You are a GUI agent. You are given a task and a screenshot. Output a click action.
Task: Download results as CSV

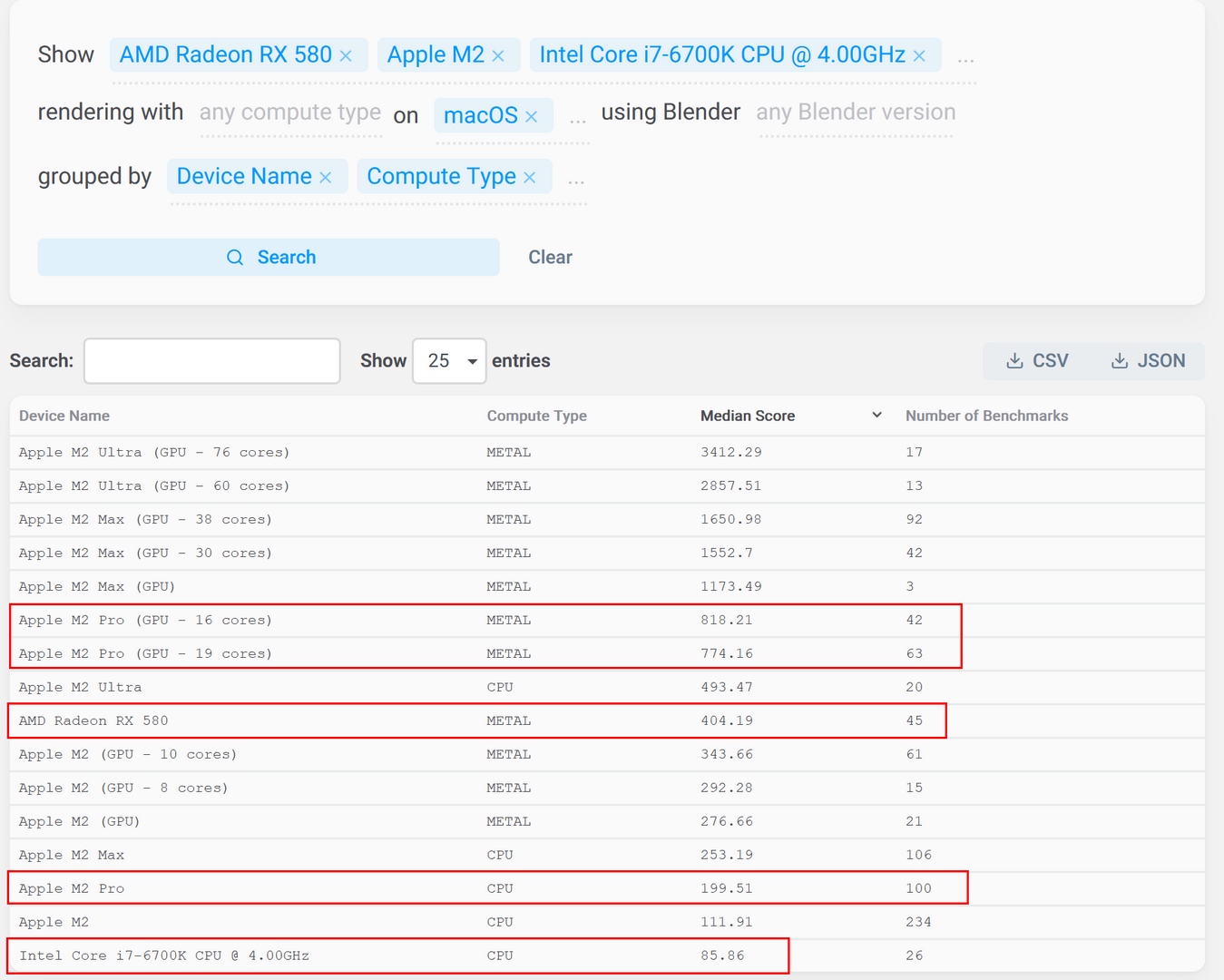(x=1038, y=361)
